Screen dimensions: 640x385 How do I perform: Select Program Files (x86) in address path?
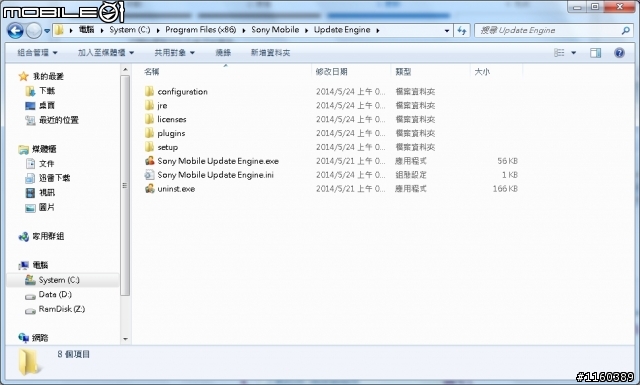[x=200, y=30]
